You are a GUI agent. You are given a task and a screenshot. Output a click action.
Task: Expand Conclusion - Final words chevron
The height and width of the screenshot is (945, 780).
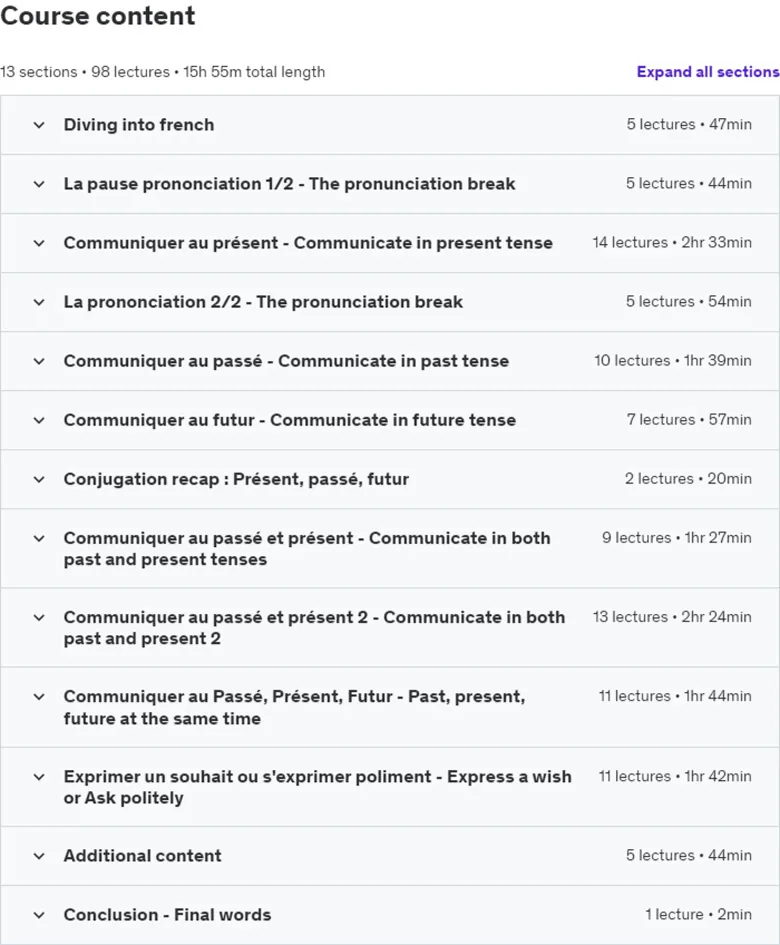[x=39, y=915]
